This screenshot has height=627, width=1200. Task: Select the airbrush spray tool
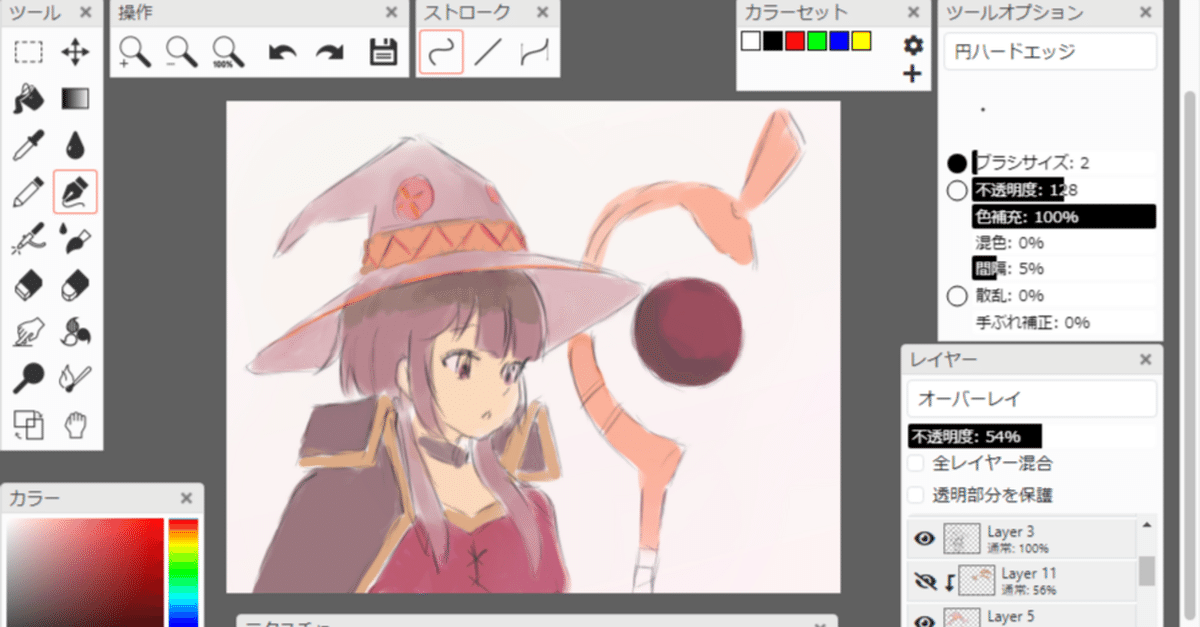point(28,238)
